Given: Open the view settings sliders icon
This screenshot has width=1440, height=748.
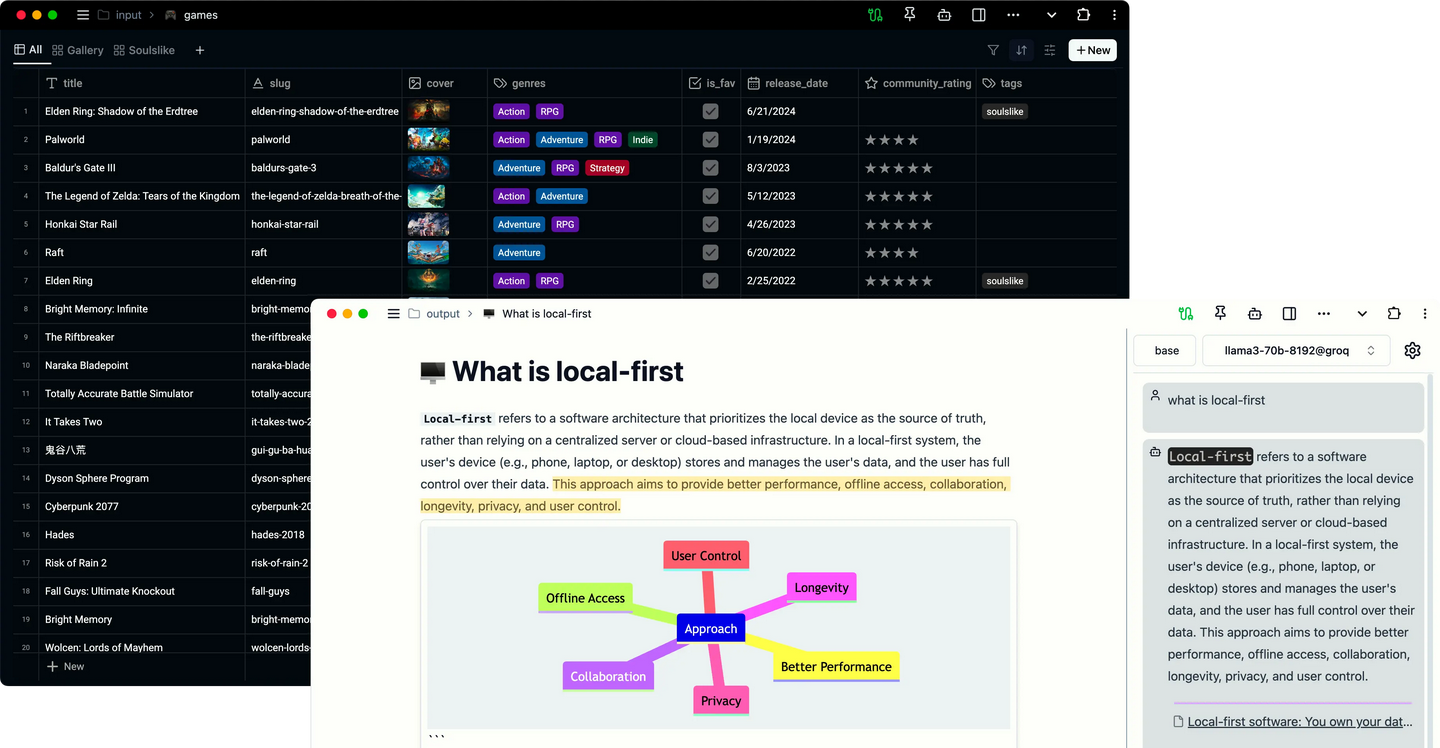Looking at the screenshot, I should (1048, 50).
